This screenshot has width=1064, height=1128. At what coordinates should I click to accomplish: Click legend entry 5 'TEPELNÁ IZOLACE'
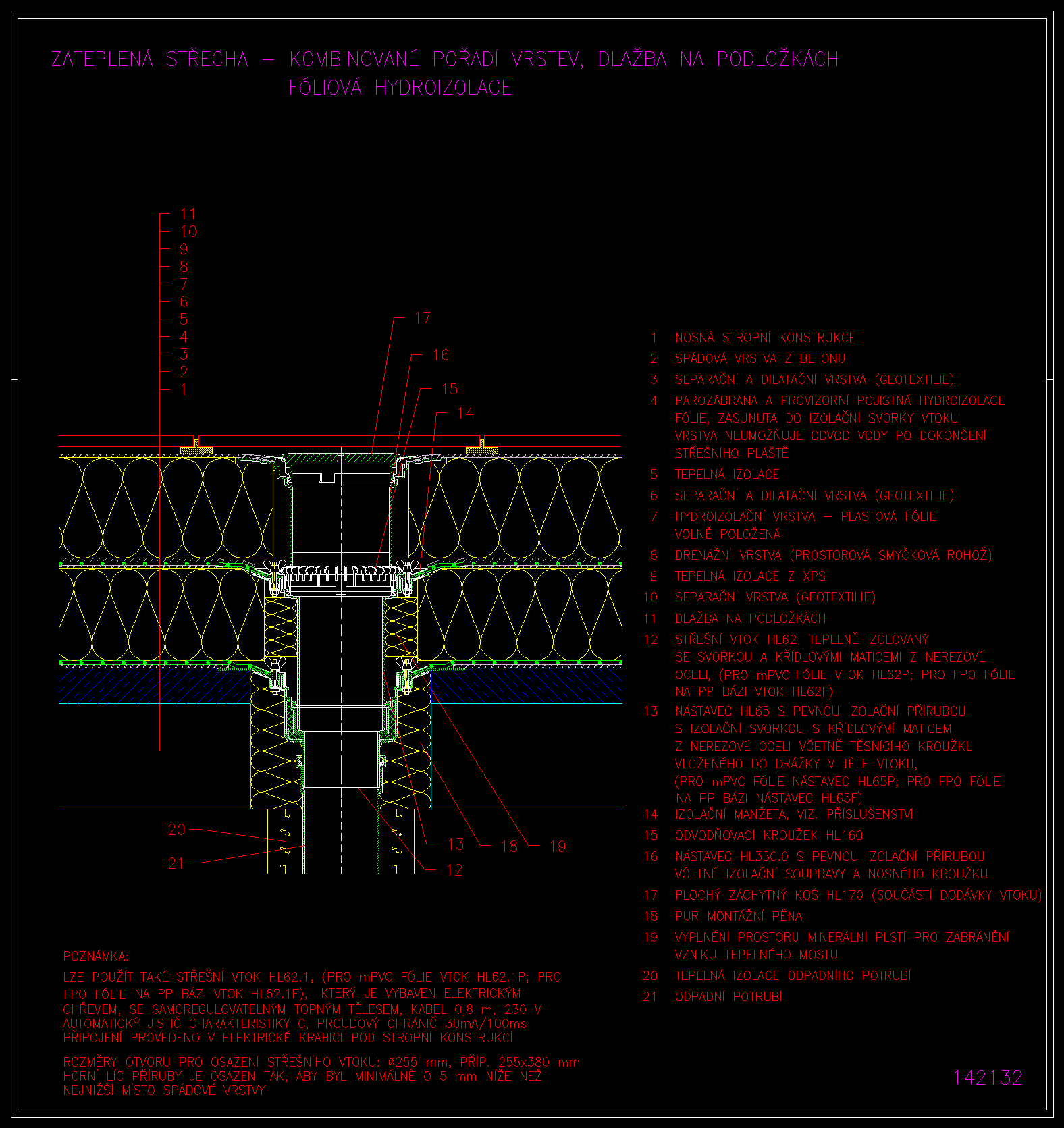727,475
